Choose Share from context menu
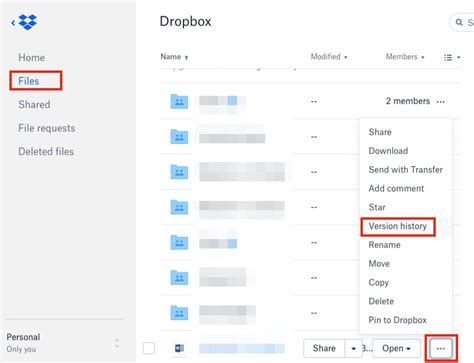Screen dimensions: 474x363 (x=380, y=132)
